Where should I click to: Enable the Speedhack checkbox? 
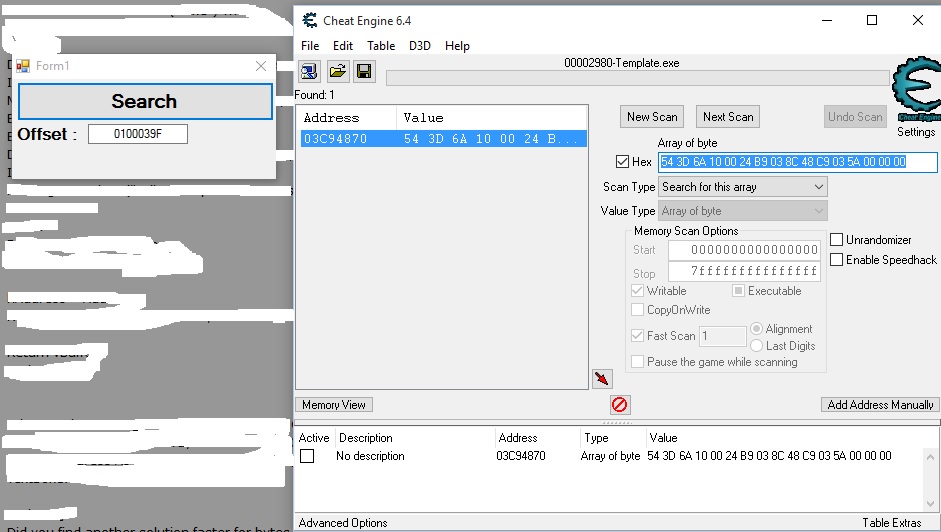click(837, 260)
